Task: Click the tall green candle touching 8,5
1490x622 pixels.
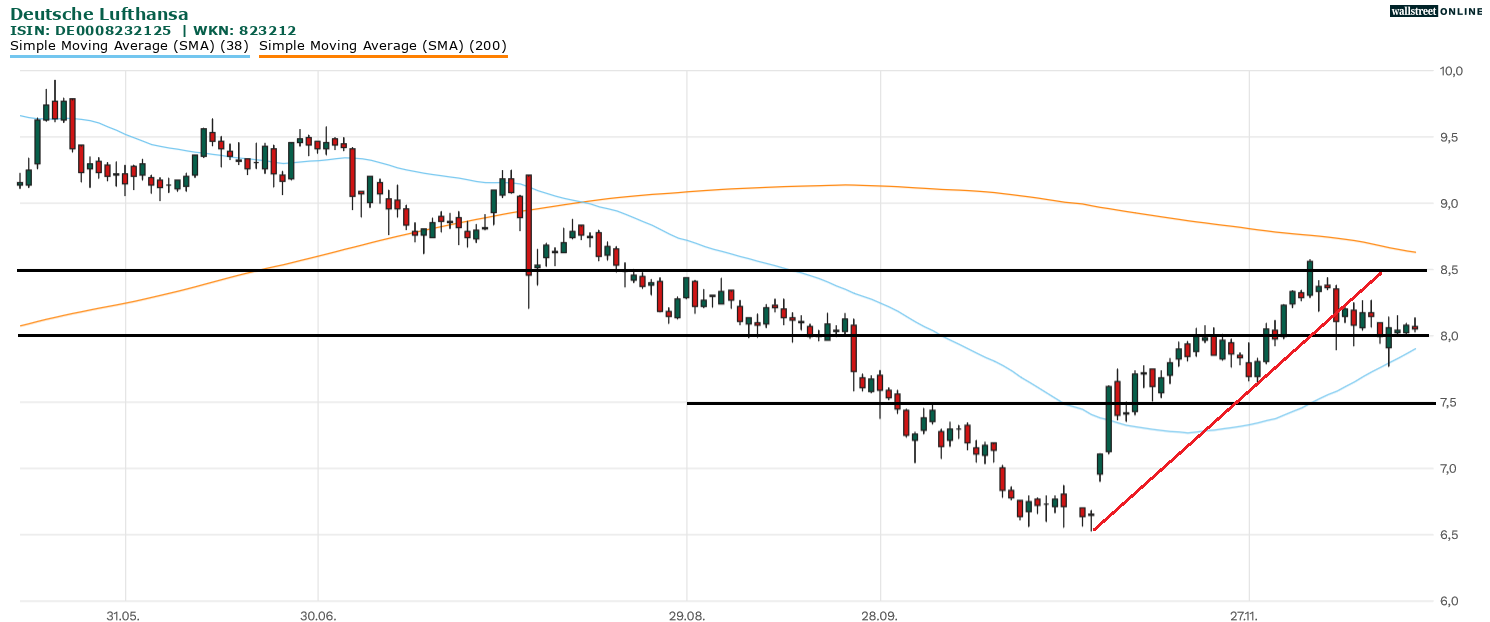Action: (x=1309, y=279)
